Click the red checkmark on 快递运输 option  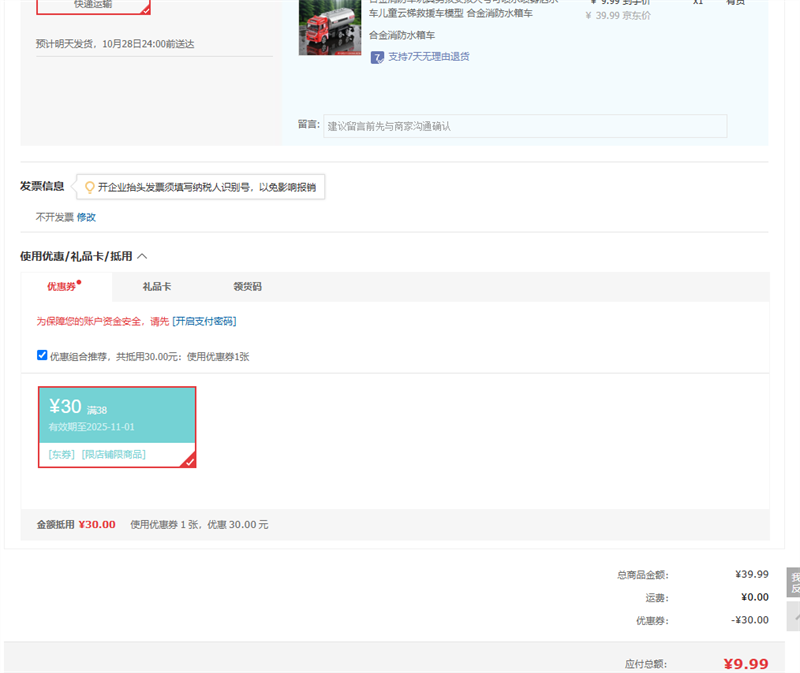[x=145, y=10]
